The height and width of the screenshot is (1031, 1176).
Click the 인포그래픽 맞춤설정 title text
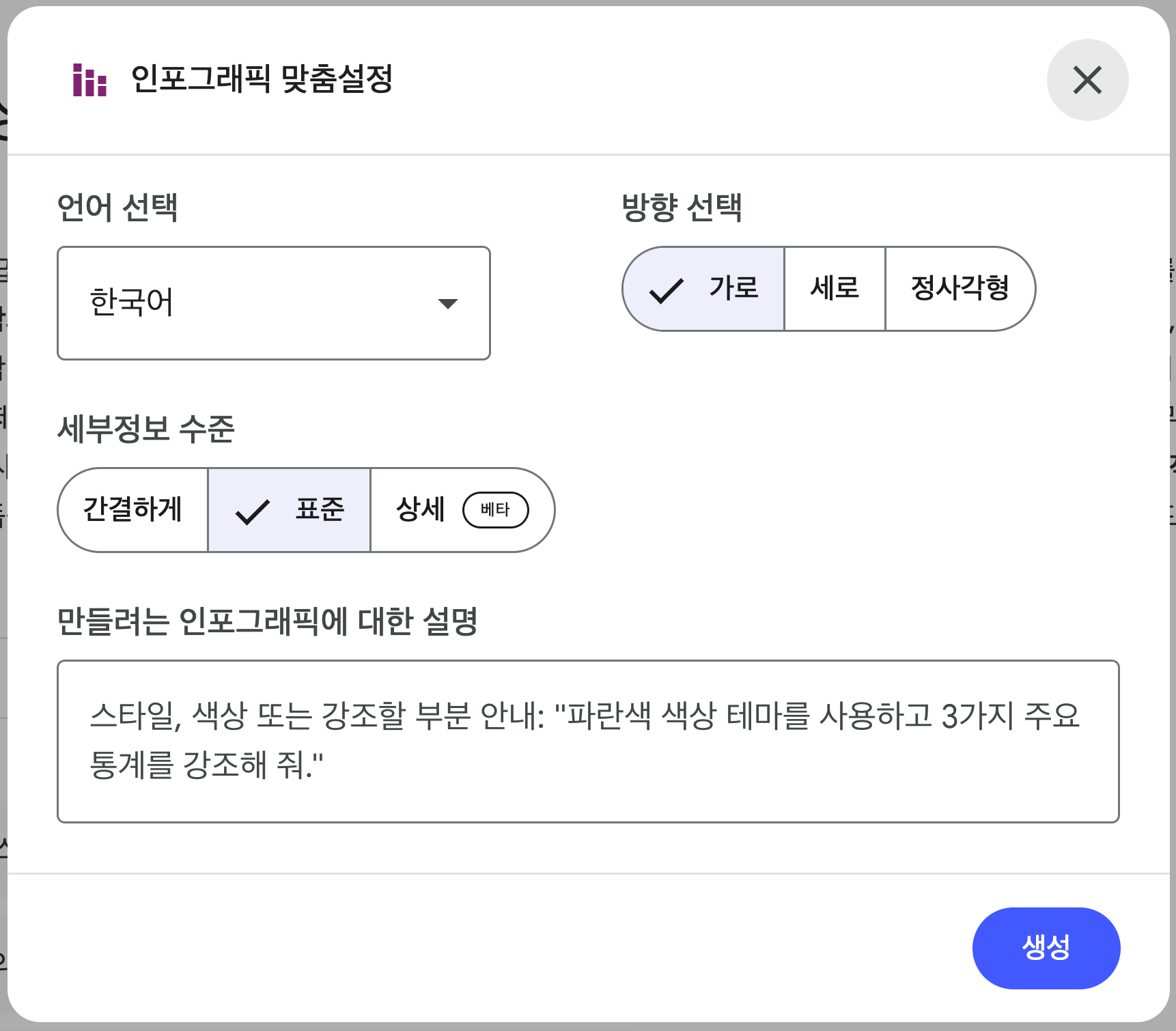(262, 79)
